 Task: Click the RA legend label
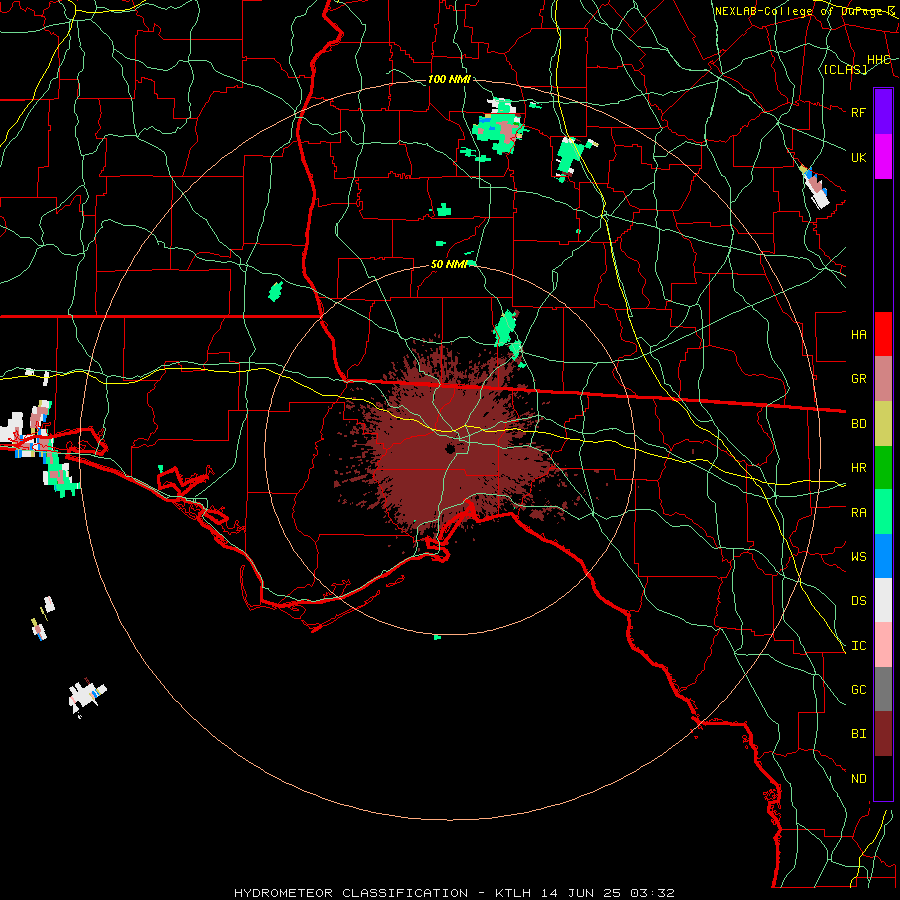pos(859,513)
